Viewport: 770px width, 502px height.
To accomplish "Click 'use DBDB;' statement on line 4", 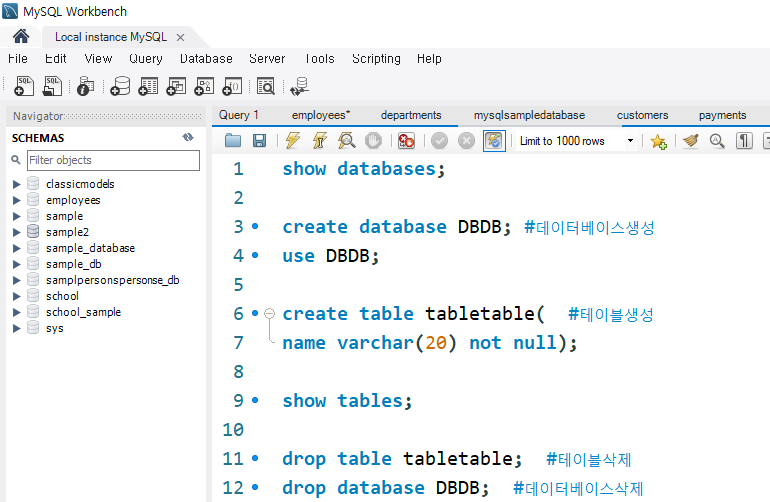I will click(330, 256).
